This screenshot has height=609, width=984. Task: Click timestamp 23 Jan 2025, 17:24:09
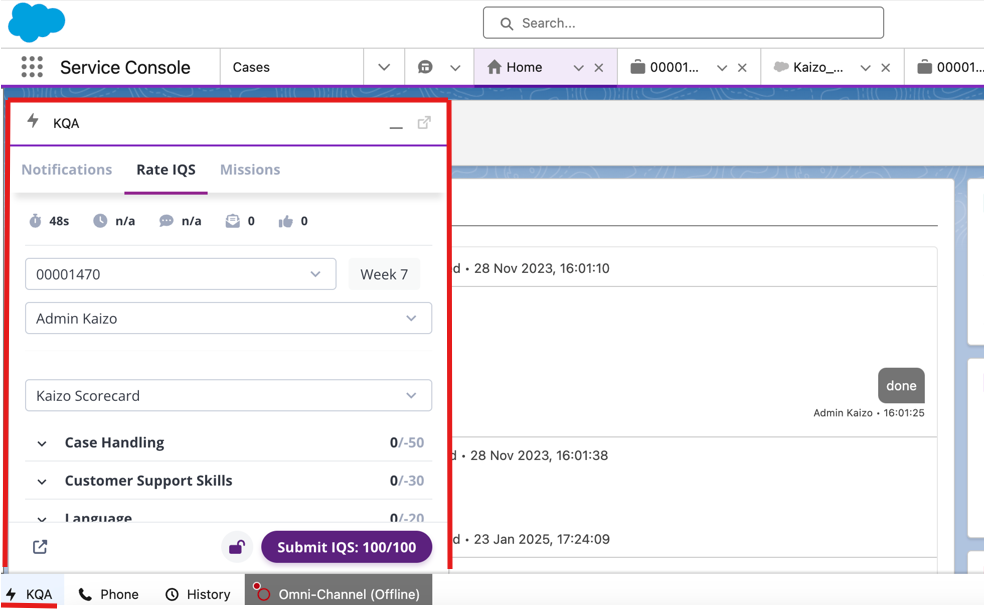(542, 539)
